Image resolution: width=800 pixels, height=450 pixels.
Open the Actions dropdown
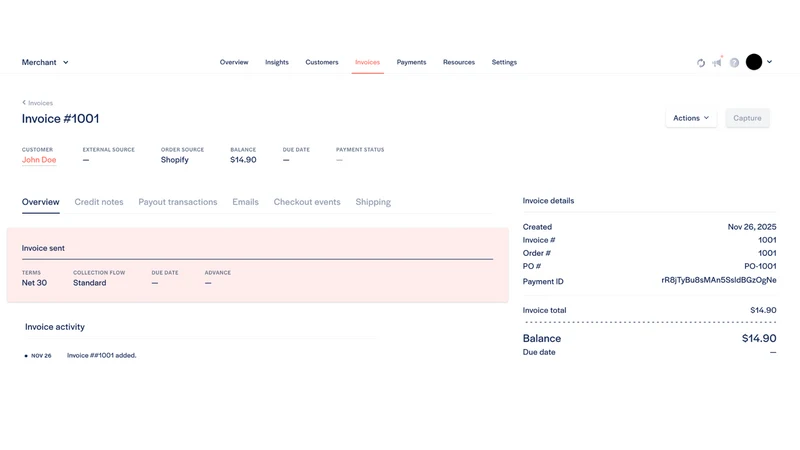click(691, 118)
